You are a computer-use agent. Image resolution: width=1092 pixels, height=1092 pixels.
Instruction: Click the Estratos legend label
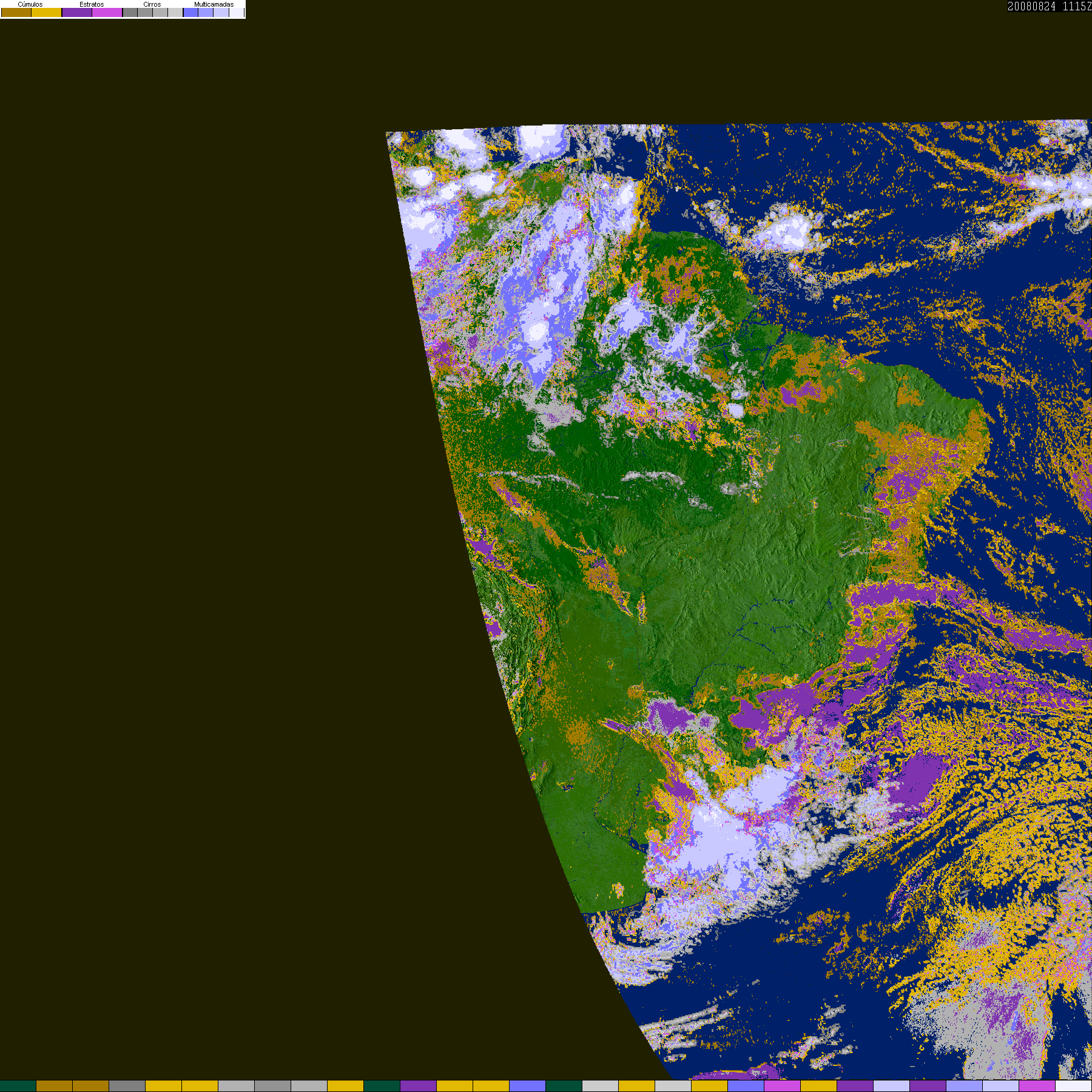[92, 4]
